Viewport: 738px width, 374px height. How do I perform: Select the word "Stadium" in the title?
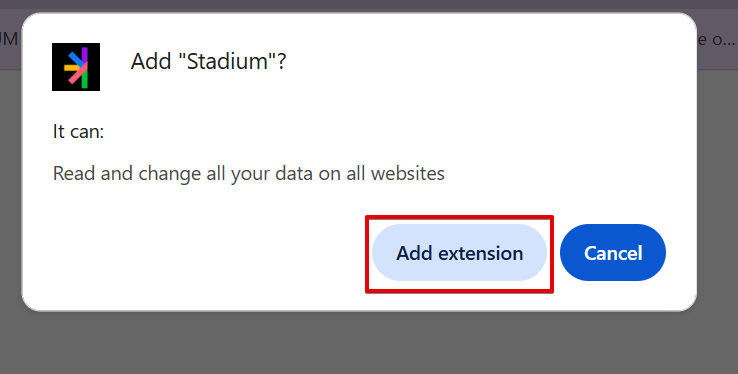227,62
